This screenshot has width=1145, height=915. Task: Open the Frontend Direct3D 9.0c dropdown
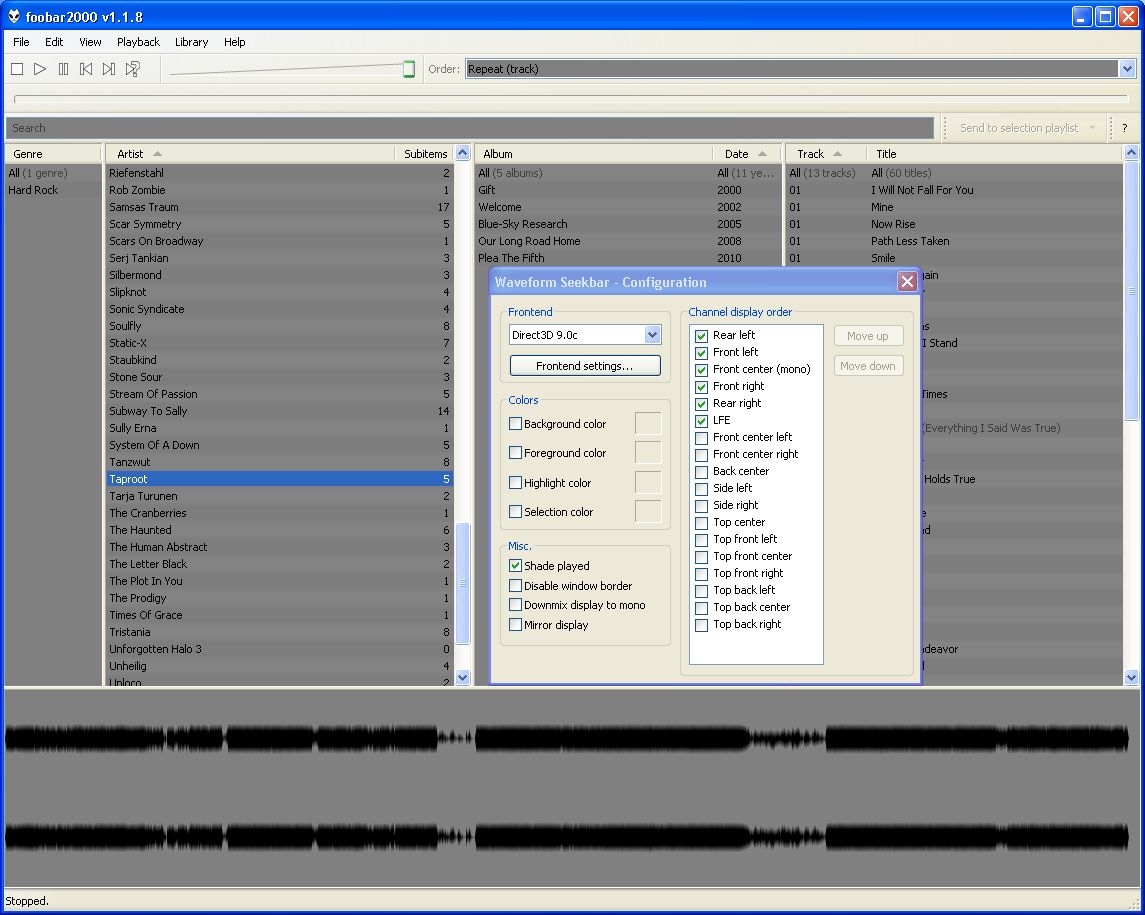652,334
